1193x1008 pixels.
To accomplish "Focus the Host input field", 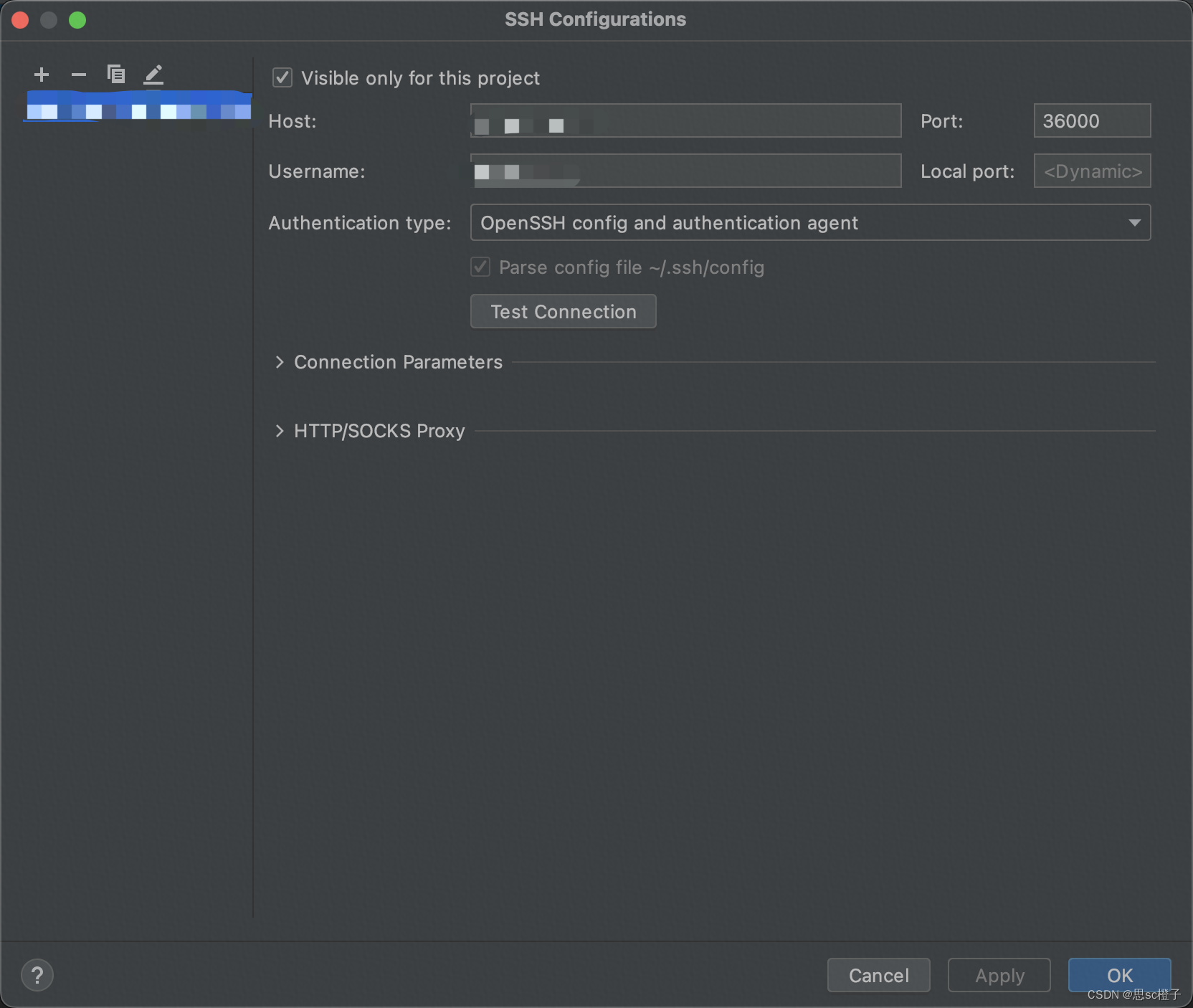I will click(x=685, y=120).
